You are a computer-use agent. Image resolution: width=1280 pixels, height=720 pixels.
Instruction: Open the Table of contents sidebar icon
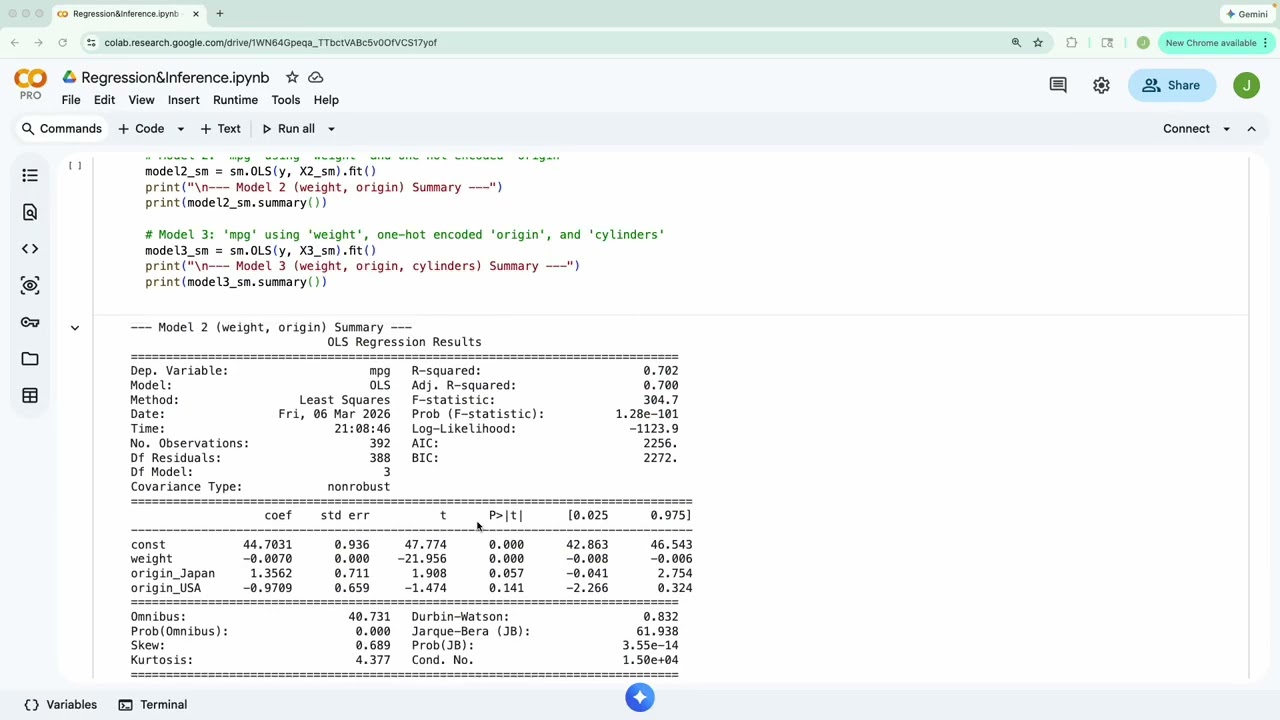click(30, 175)
